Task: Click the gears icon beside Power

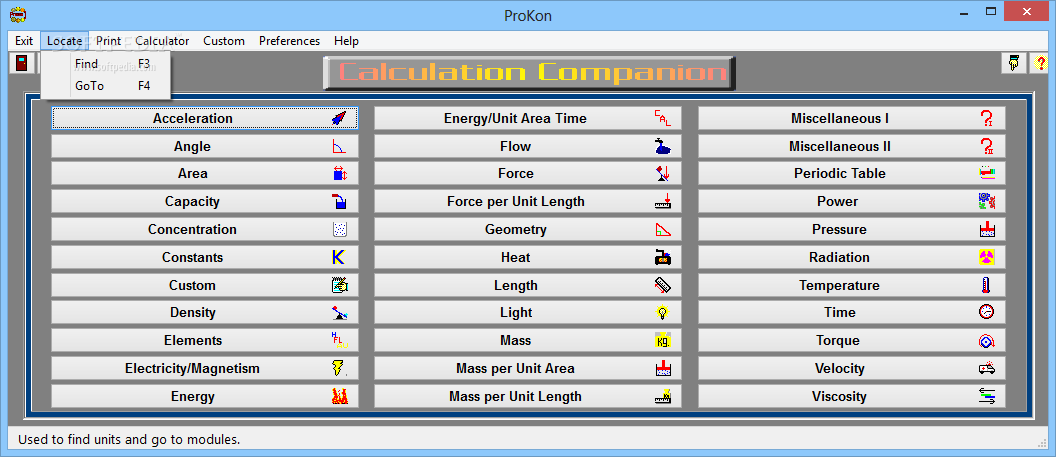Action: (987, 201)
